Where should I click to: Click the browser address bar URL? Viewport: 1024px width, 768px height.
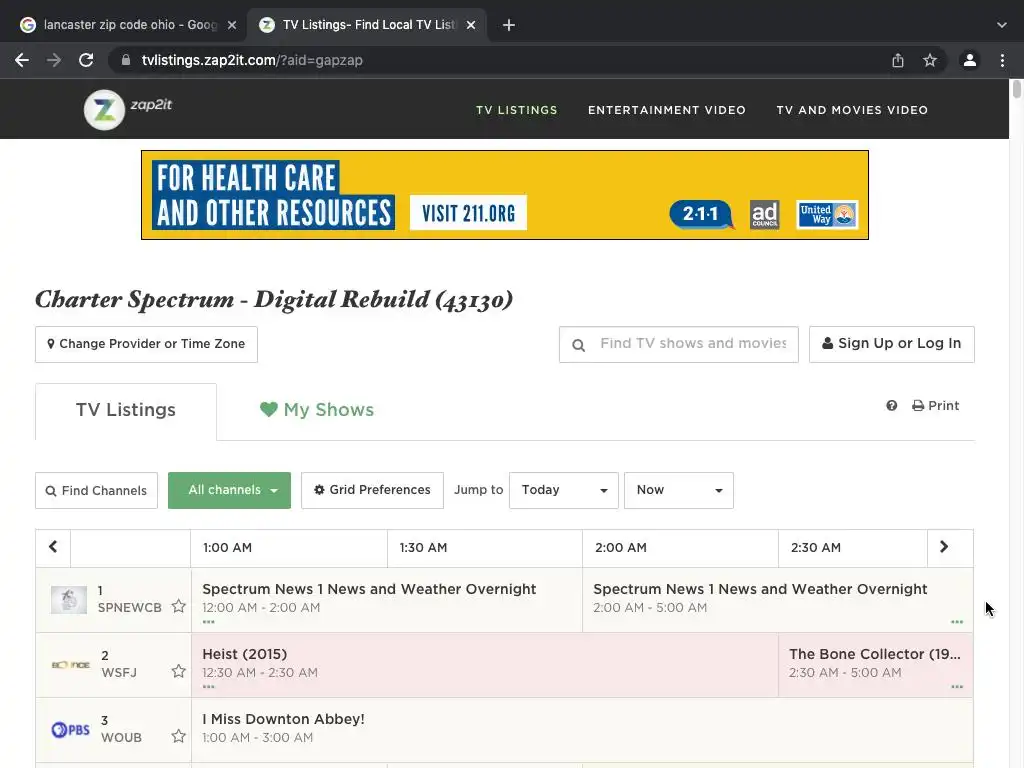pos(252,60)
